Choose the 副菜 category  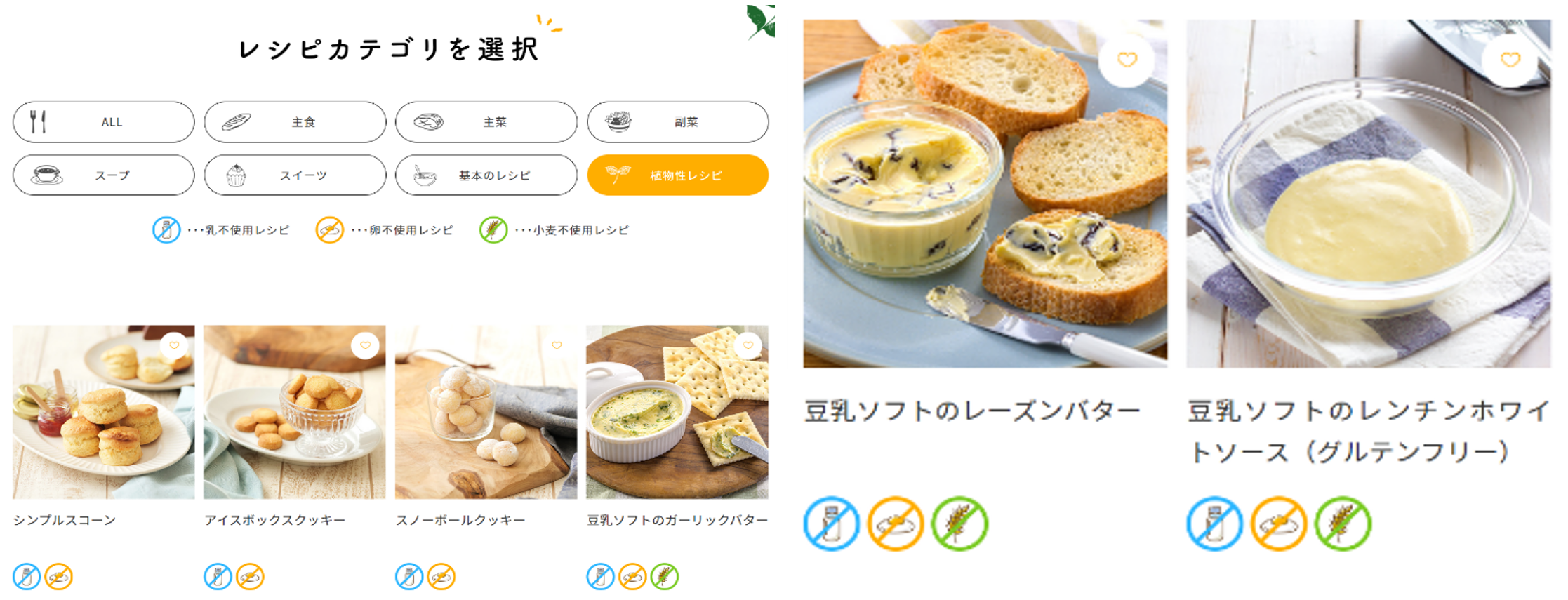pos(678,122)
